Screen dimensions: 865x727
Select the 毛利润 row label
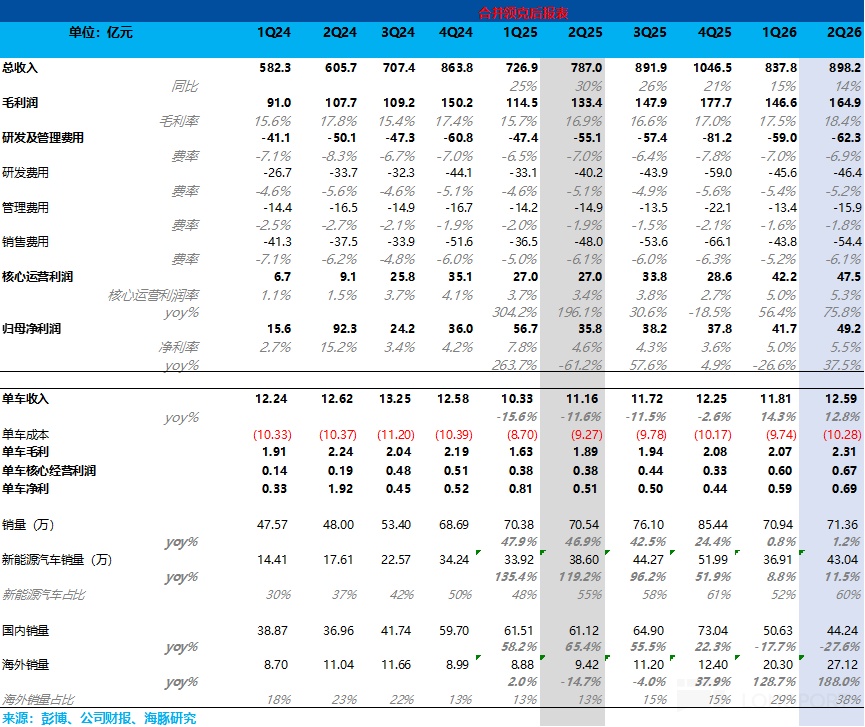pos(20,103)
